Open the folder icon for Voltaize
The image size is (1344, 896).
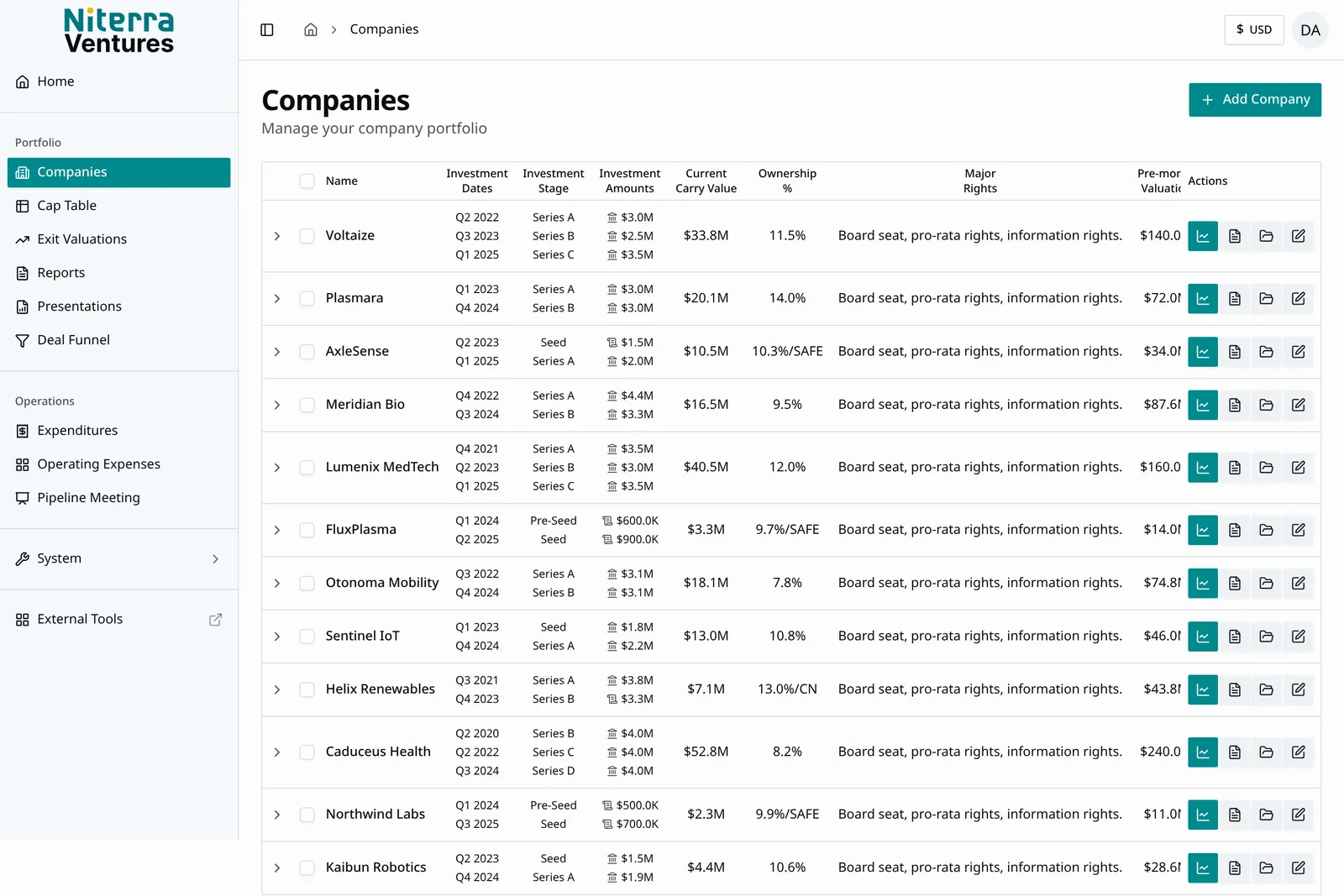tap(1267, 236)
